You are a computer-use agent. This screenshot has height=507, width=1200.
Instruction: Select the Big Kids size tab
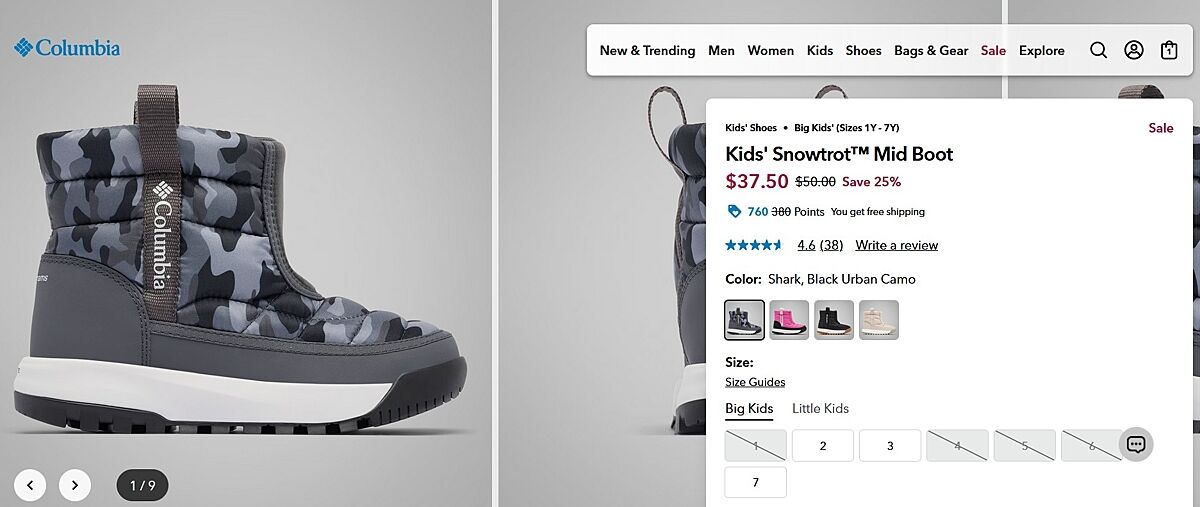point(749,408)
